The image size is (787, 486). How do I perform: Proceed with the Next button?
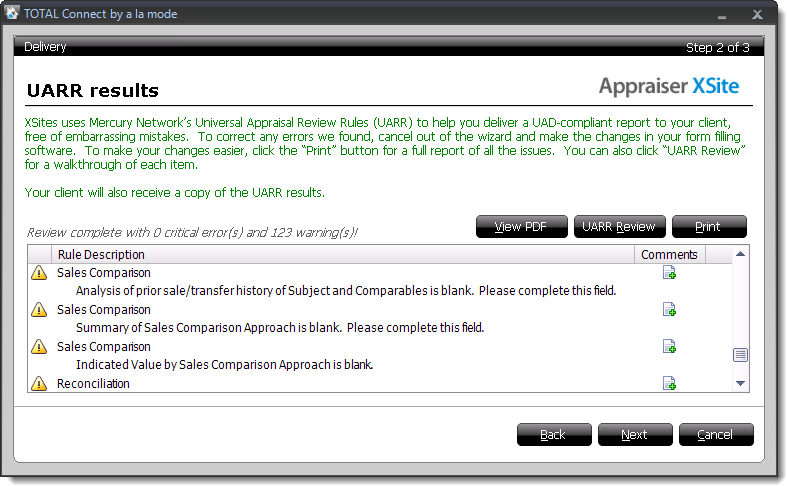point(635,434)
